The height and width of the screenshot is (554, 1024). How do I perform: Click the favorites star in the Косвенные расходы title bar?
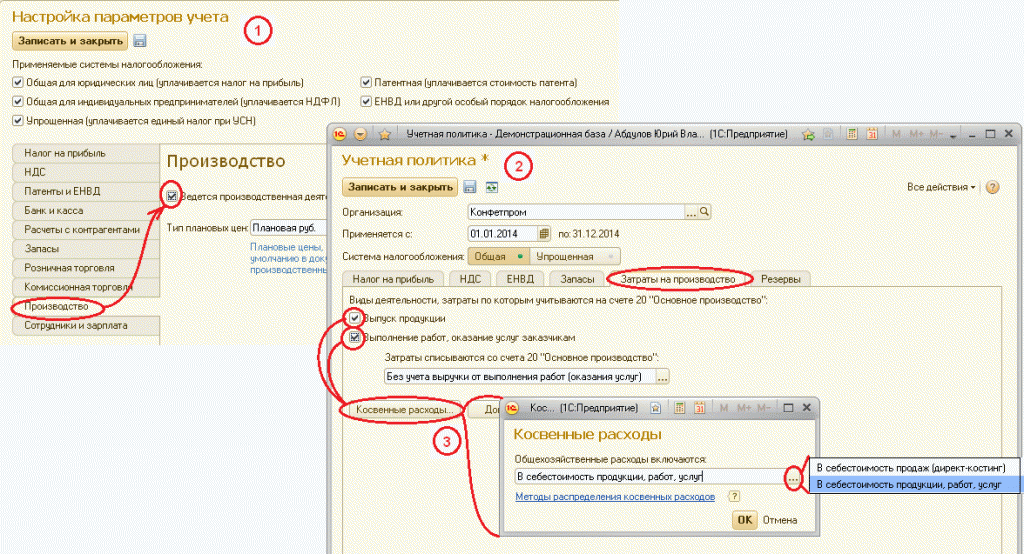click(x=656, y=408)
